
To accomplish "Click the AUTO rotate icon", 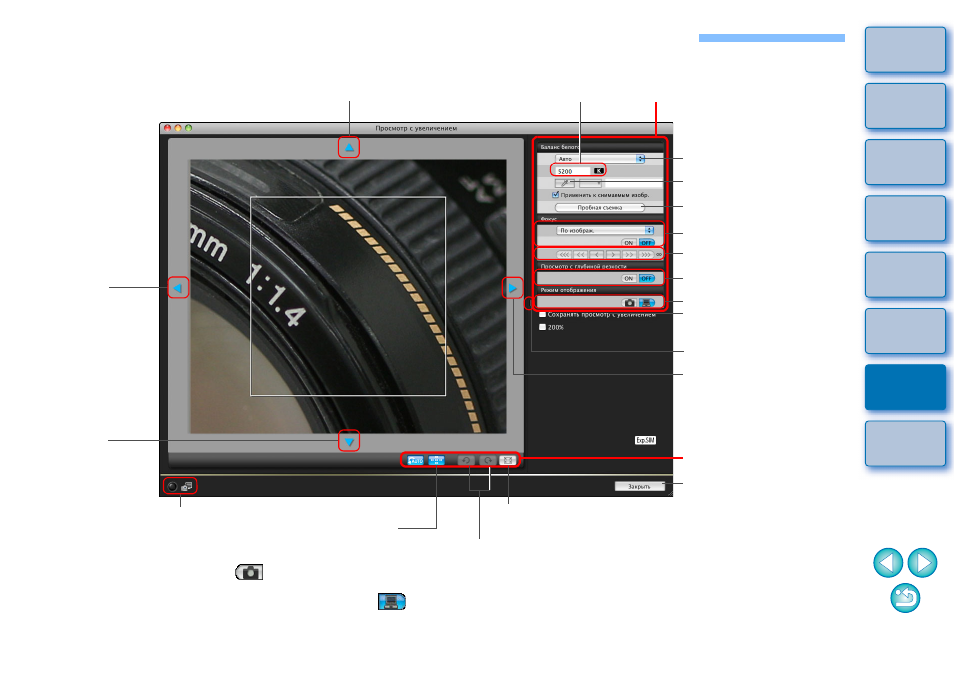I will (416, 460).
